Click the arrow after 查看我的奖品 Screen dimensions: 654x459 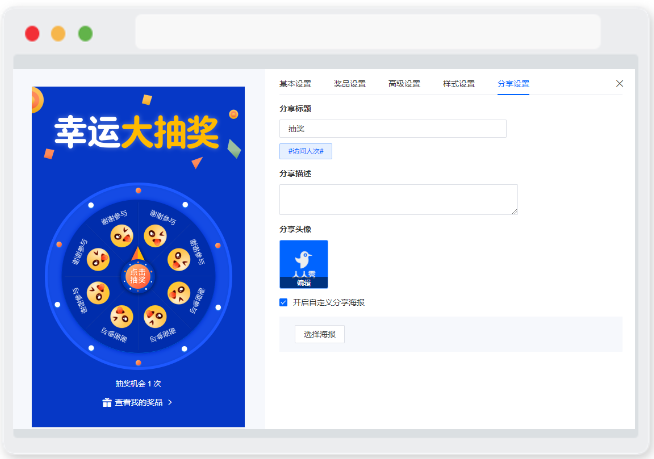coord(170,402)
